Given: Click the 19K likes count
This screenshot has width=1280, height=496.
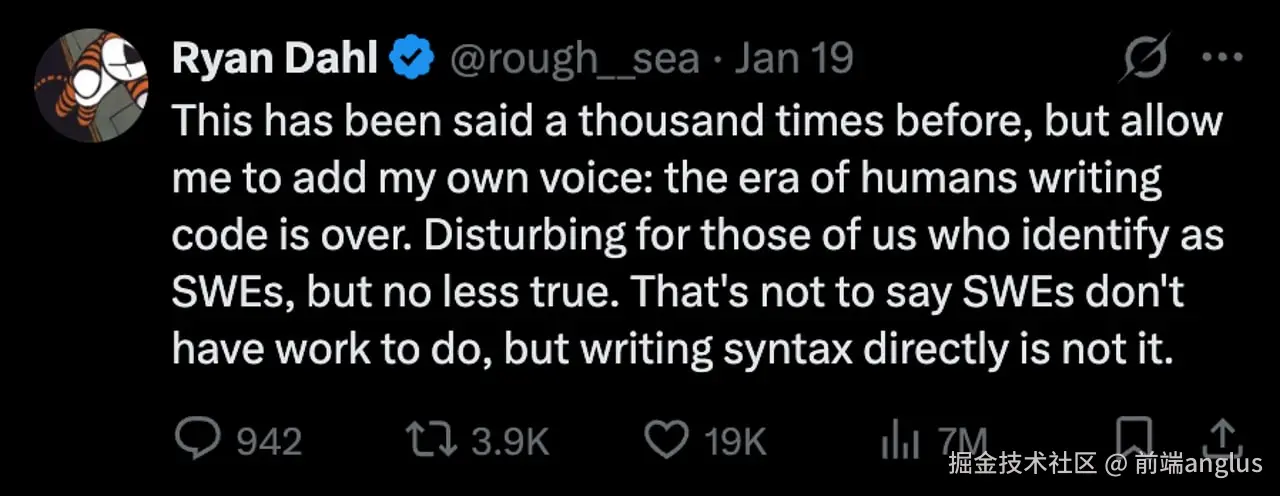Looking at the screenshot, I should [736, 440].
